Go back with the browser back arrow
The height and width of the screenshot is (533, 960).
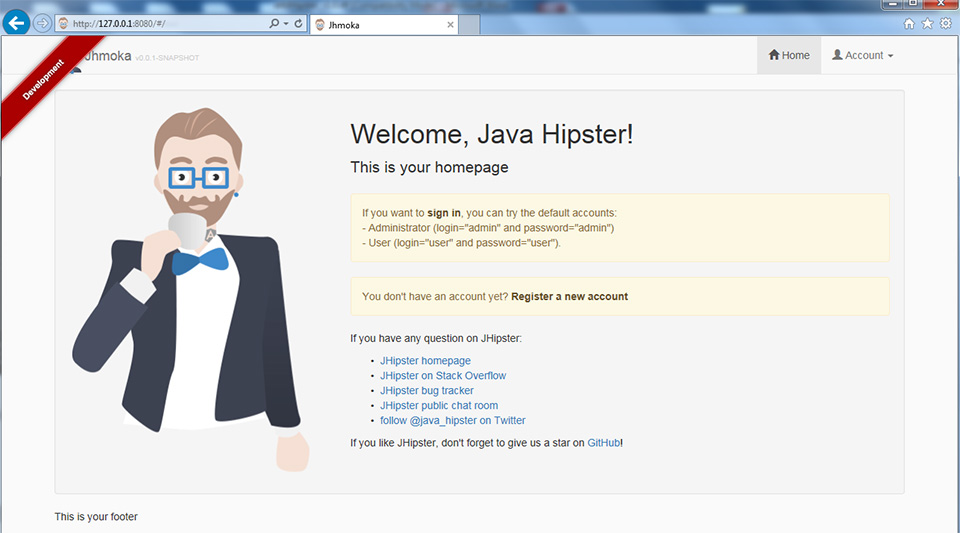pyautogui.click(x=16, y=23)
